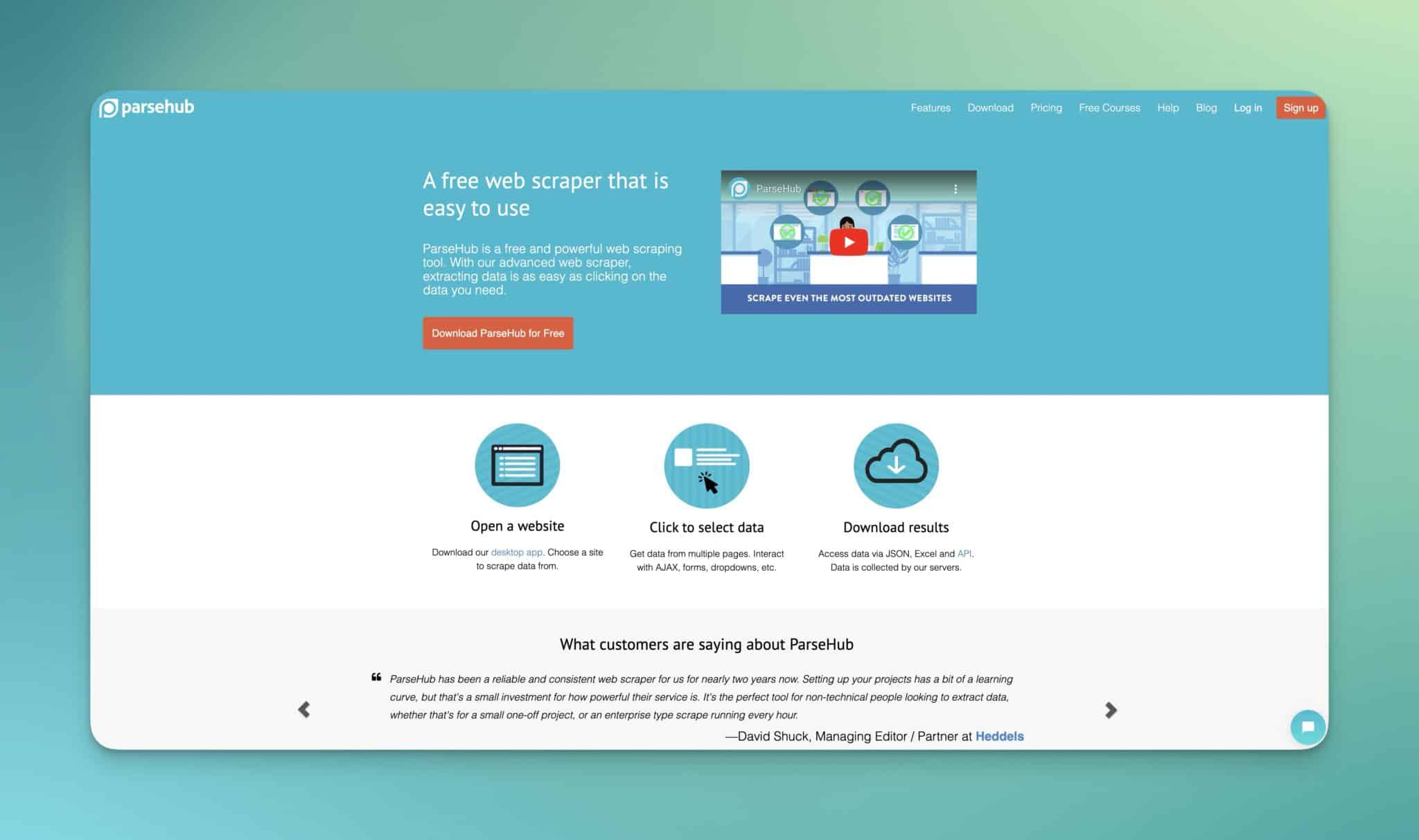Click the left carousel arrow chevron
This screenshot has width=1419, height=840.
point(304,709)
